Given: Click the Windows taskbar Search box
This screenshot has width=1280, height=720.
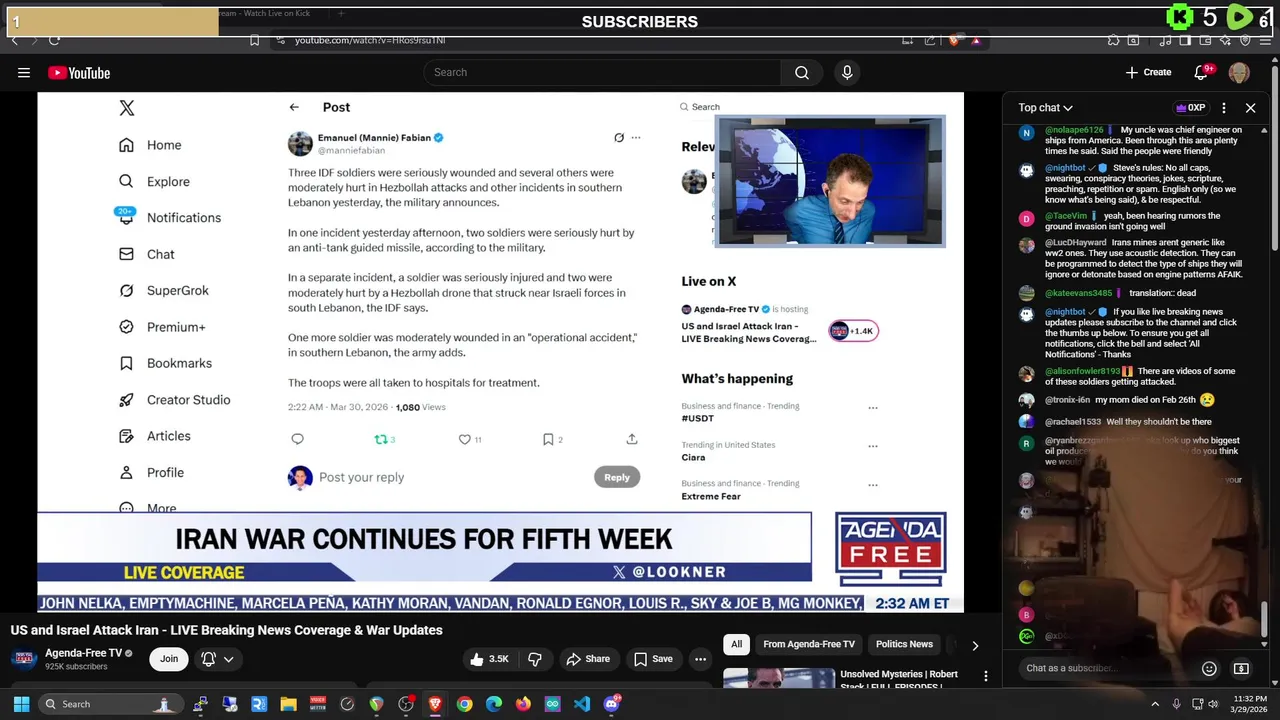Looking at the screenshot, I should 110,704.
